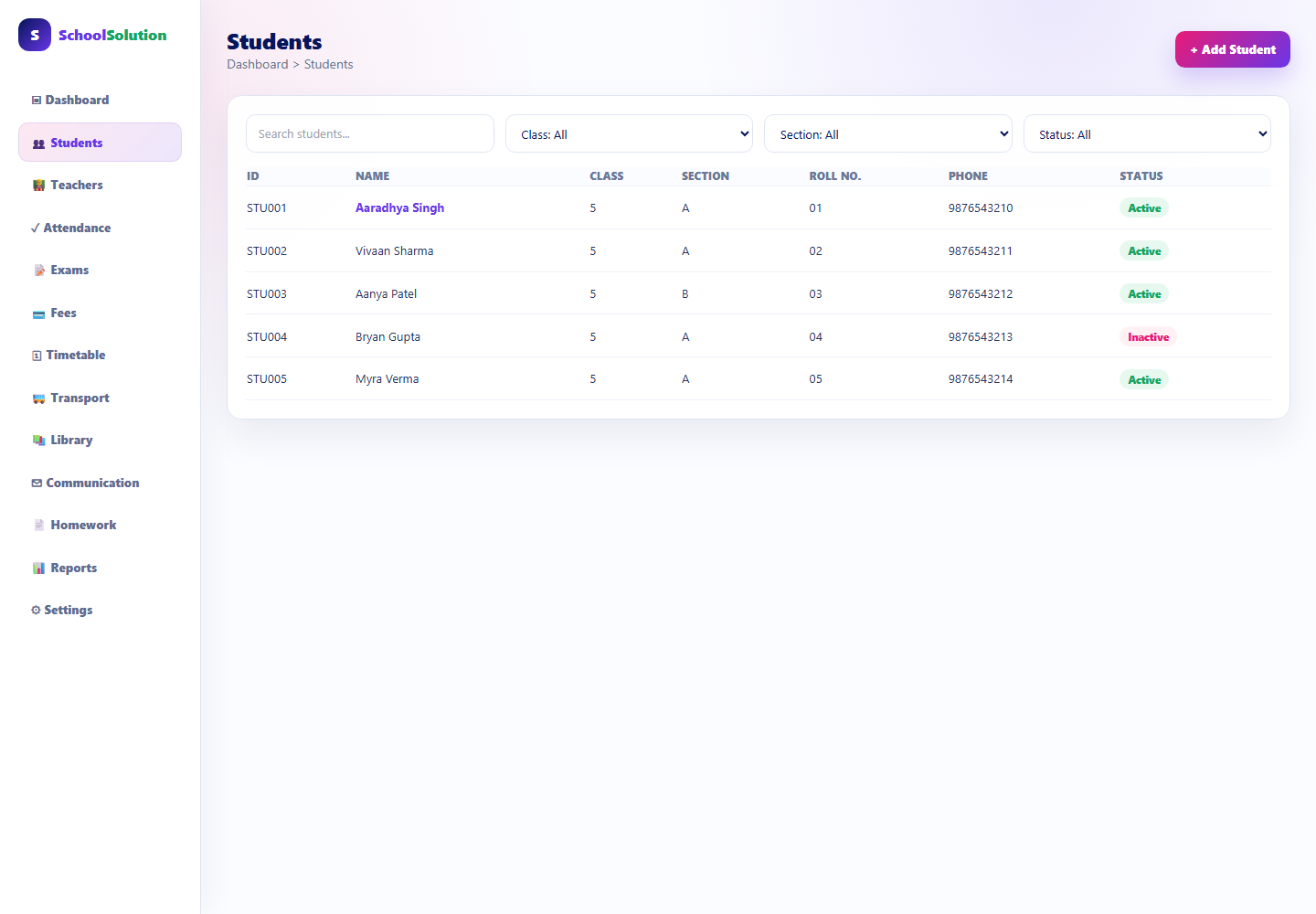Navigate to Exams
Screen dimensions: 1316x914
click(x=100, y=271)
